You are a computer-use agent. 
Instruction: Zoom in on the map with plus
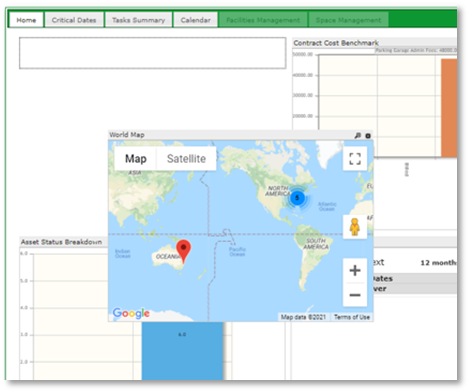355,270
